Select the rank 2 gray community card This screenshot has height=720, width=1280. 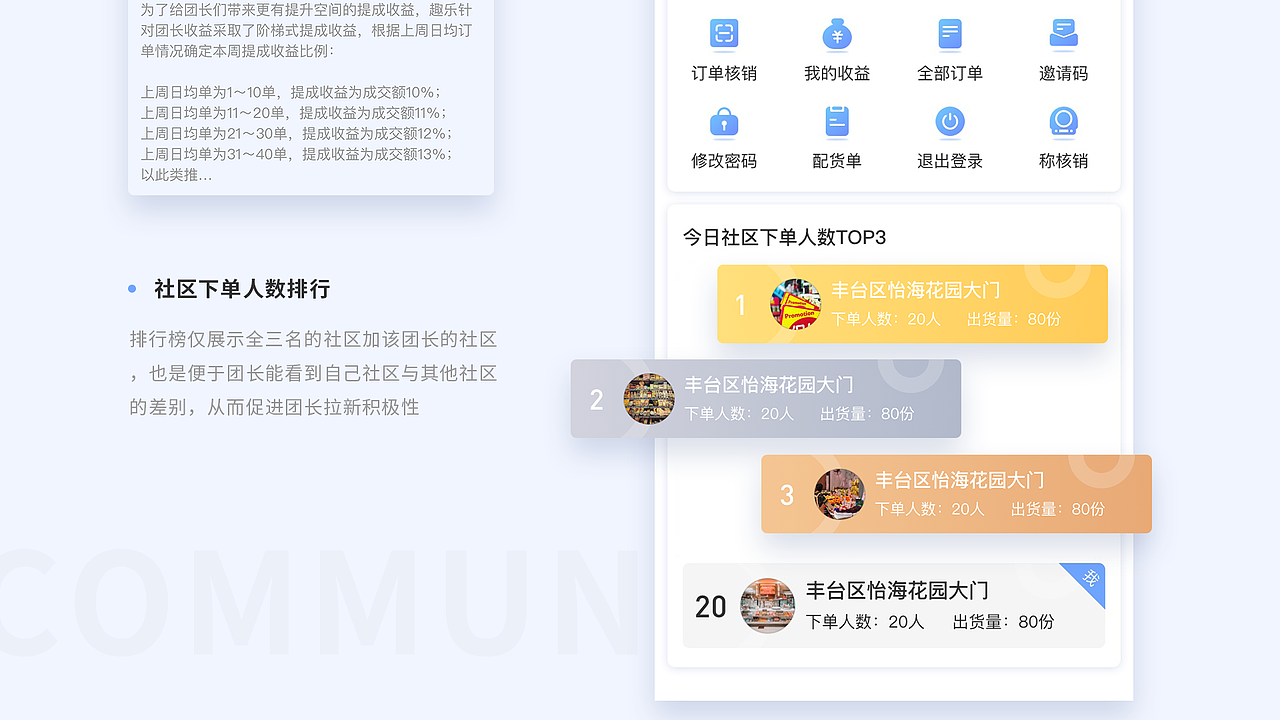pyautogui.click(x=766, y=399)
